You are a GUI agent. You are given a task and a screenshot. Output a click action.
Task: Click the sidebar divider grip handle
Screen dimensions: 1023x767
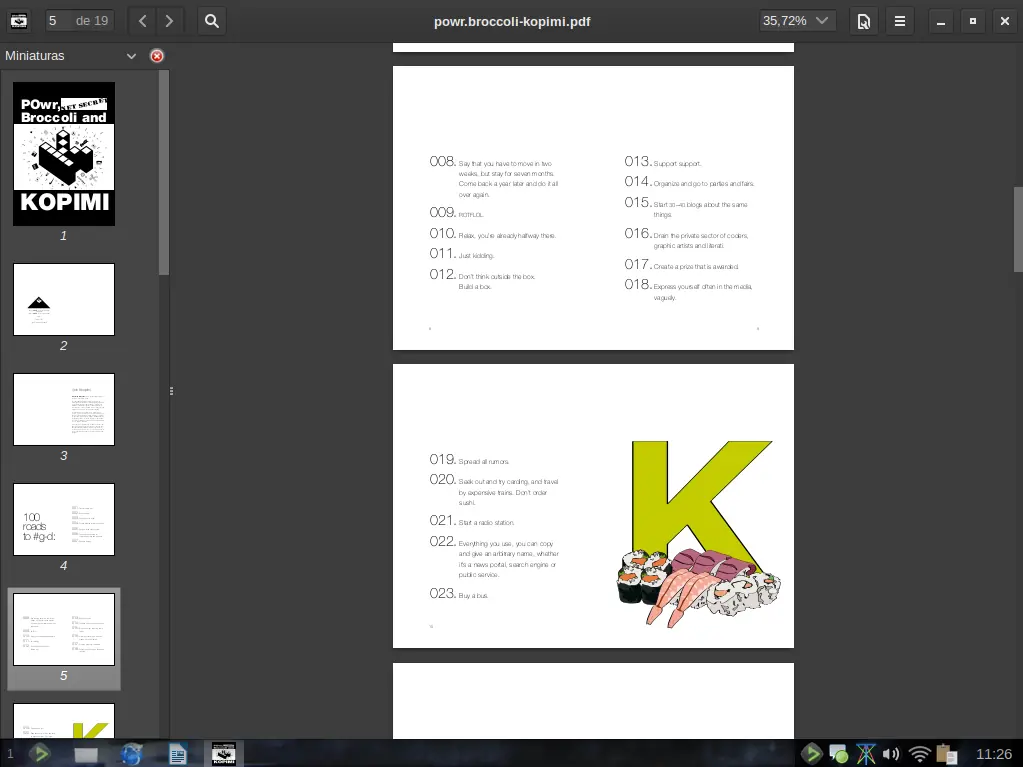(171, 391)
